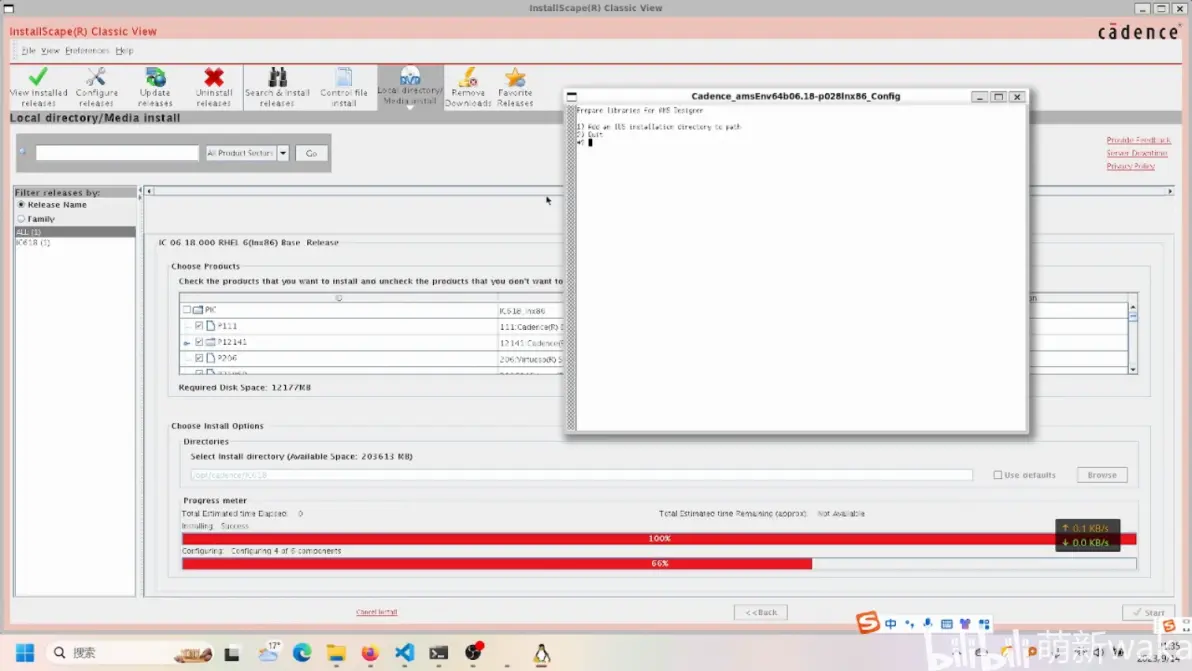Toggle the P12141 product checkbox
Image resolution: width=1192 pixels, height=671 pixels.
(199, 342)
